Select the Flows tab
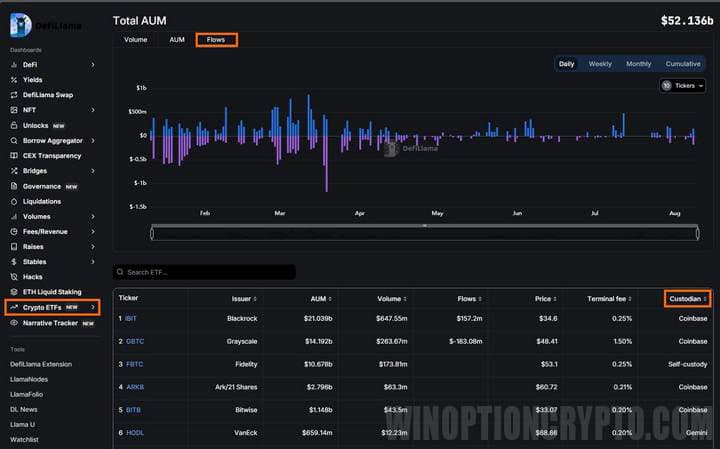Image resolution: width=720 pixels, height=449 pixels. (216, 40)
